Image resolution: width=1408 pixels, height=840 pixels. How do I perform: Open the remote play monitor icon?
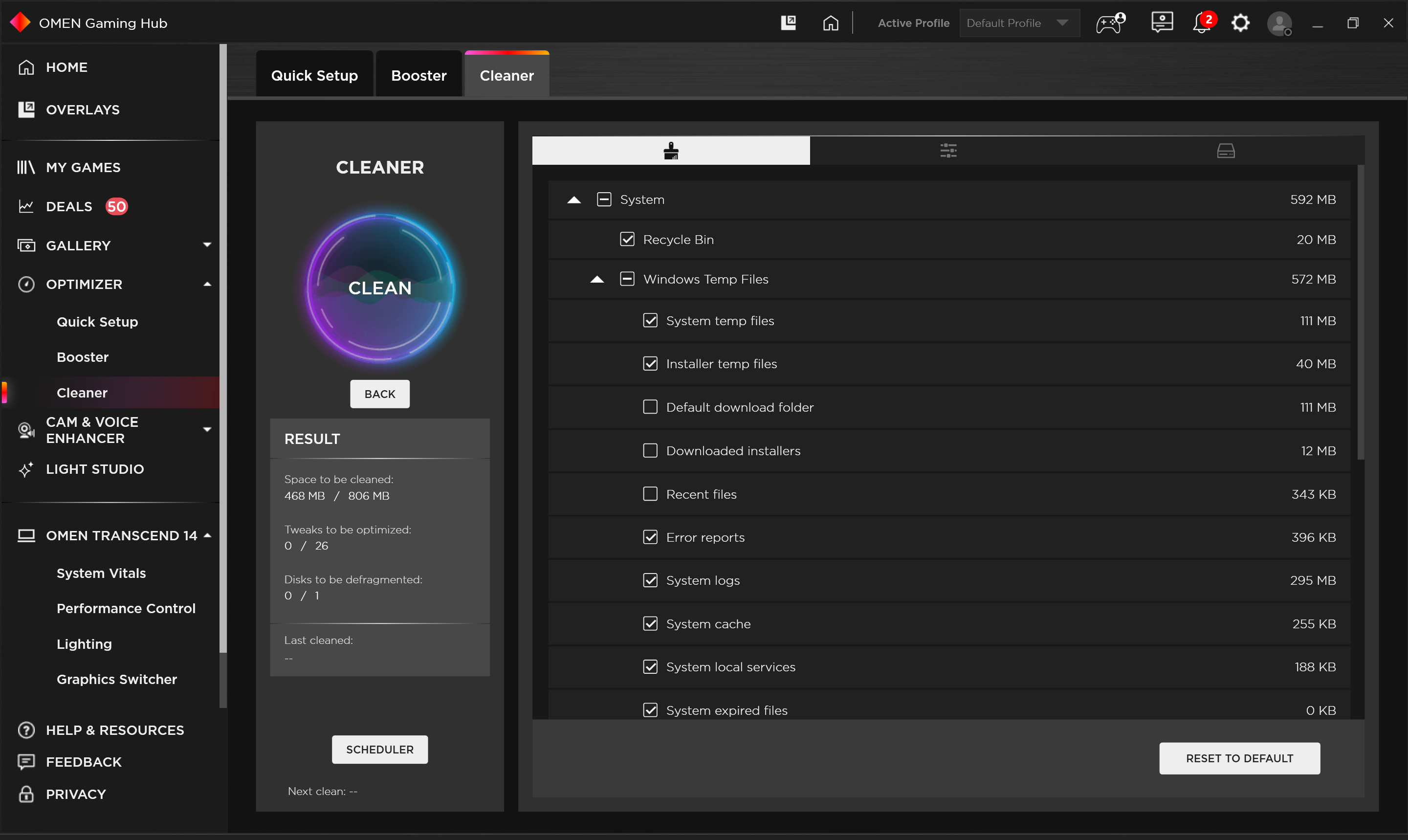pyautogui.click(x=1162, y=23)
